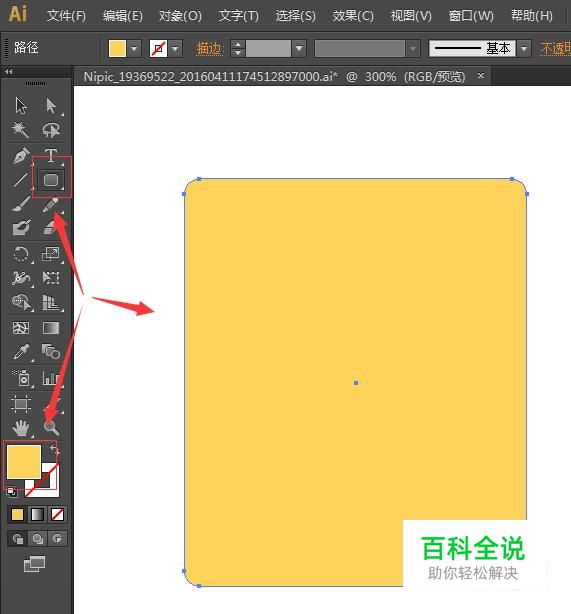571x614 pixels.
Task: Activate the Hand tool
Action: (21, 428)
